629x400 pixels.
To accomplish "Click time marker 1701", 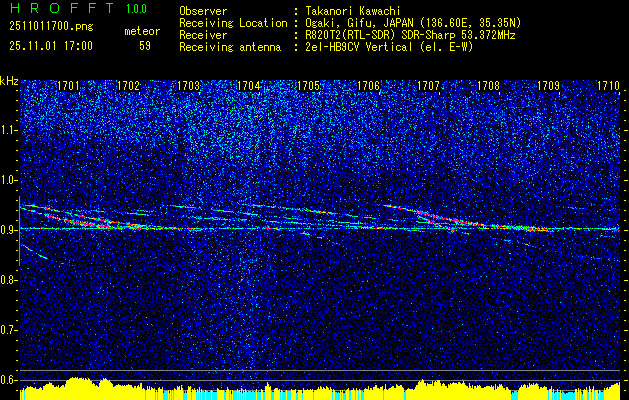I will coord(69,85).
